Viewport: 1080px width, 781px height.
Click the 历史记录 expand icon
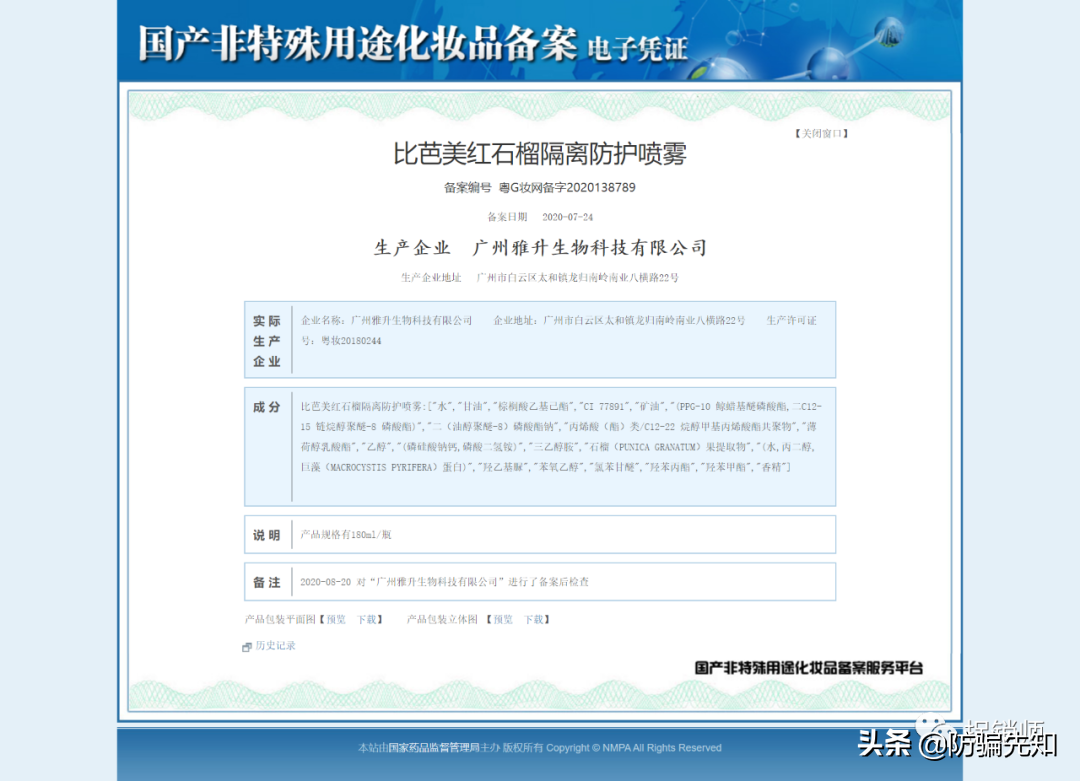pos(247,647)
